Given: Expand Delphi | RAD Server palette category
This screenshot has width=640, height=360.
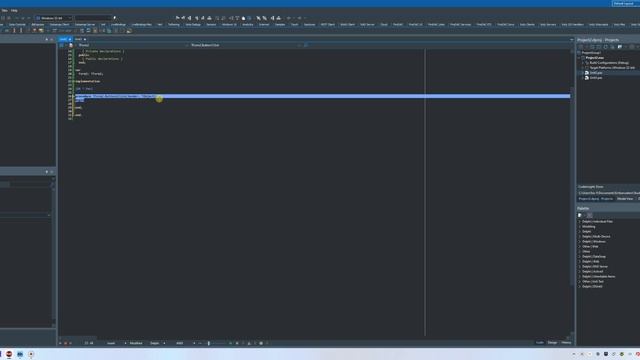Looking at the screenshot, I should point(580,267).
